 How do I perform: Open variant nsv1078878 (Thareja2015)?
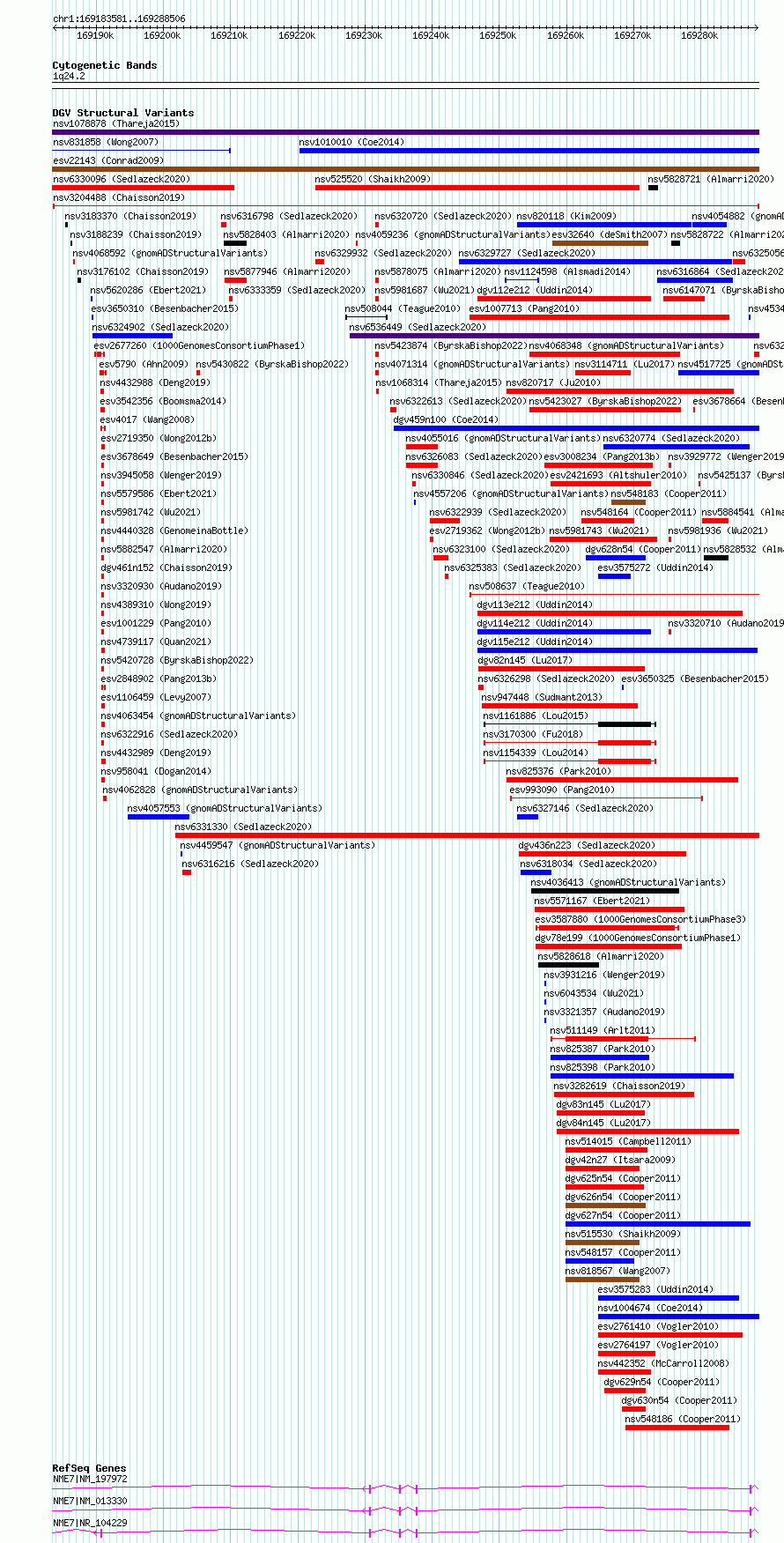(115, 123)
